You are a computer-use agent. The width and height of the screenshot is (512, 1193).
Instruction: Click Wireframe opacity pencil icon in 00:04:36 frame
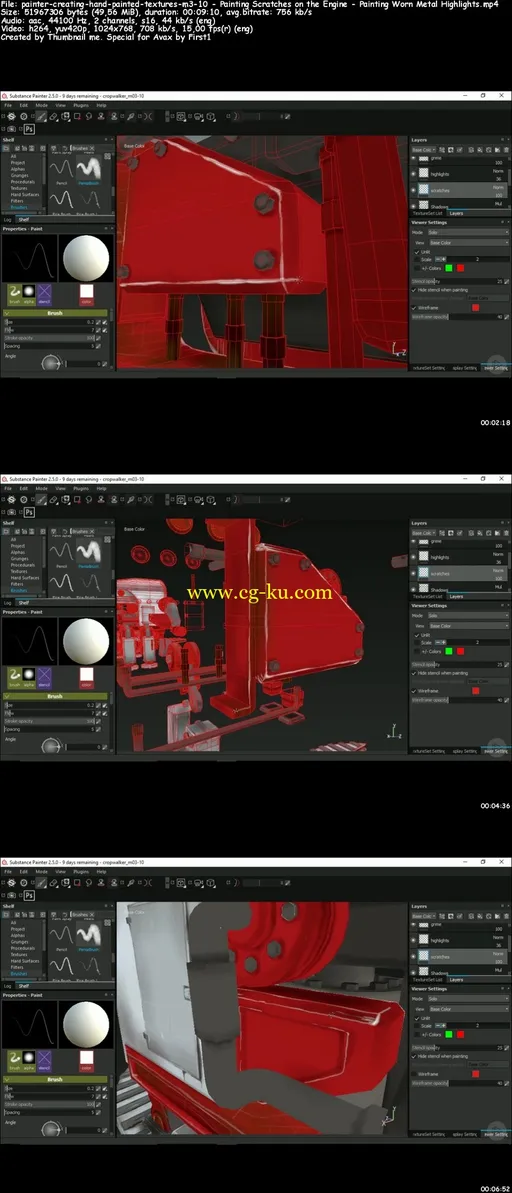pyautogui.click(x=507, y=701)
